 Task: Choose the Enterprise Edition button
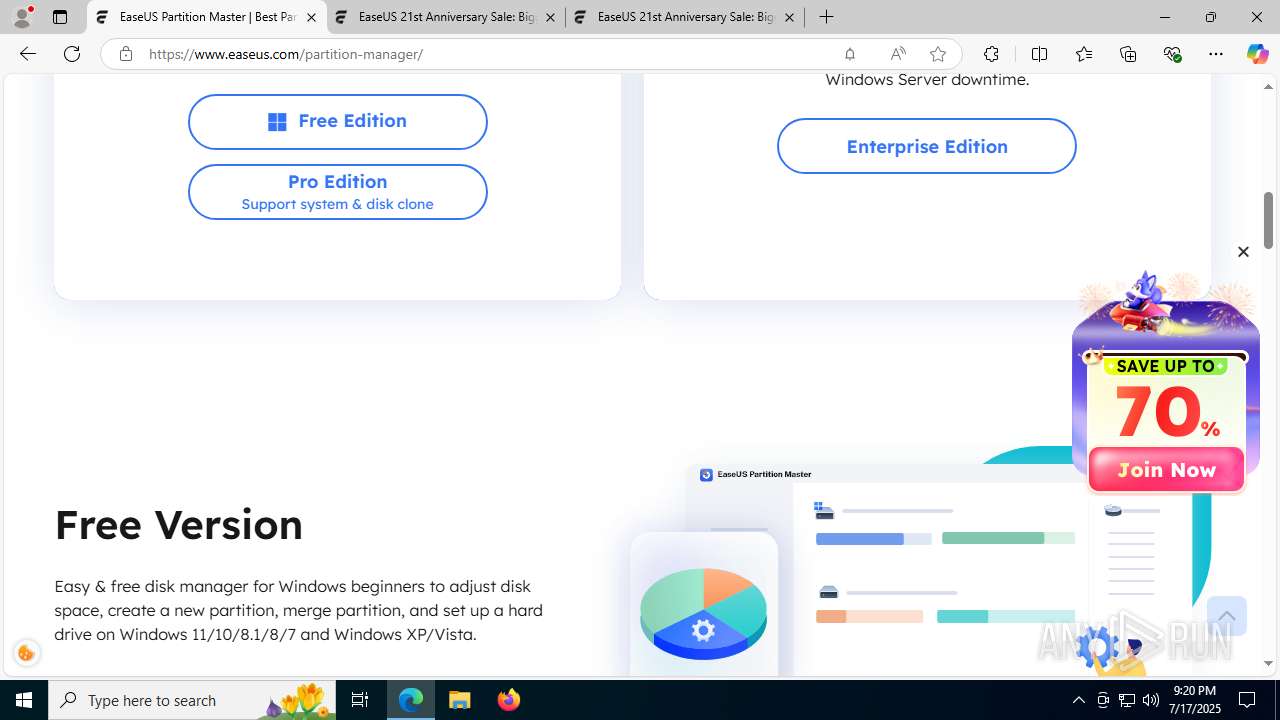(926, 146)
